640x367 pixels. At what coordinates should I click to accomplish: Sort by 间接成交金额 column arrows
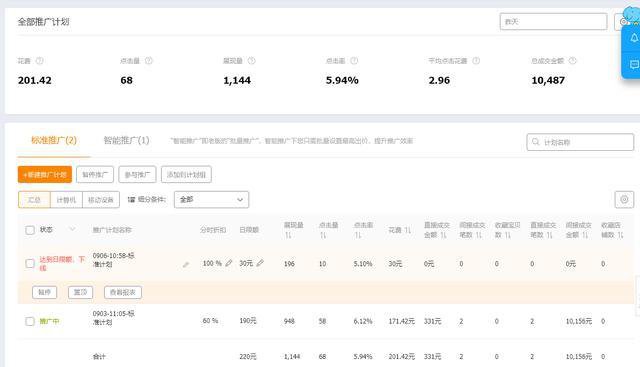585,235
